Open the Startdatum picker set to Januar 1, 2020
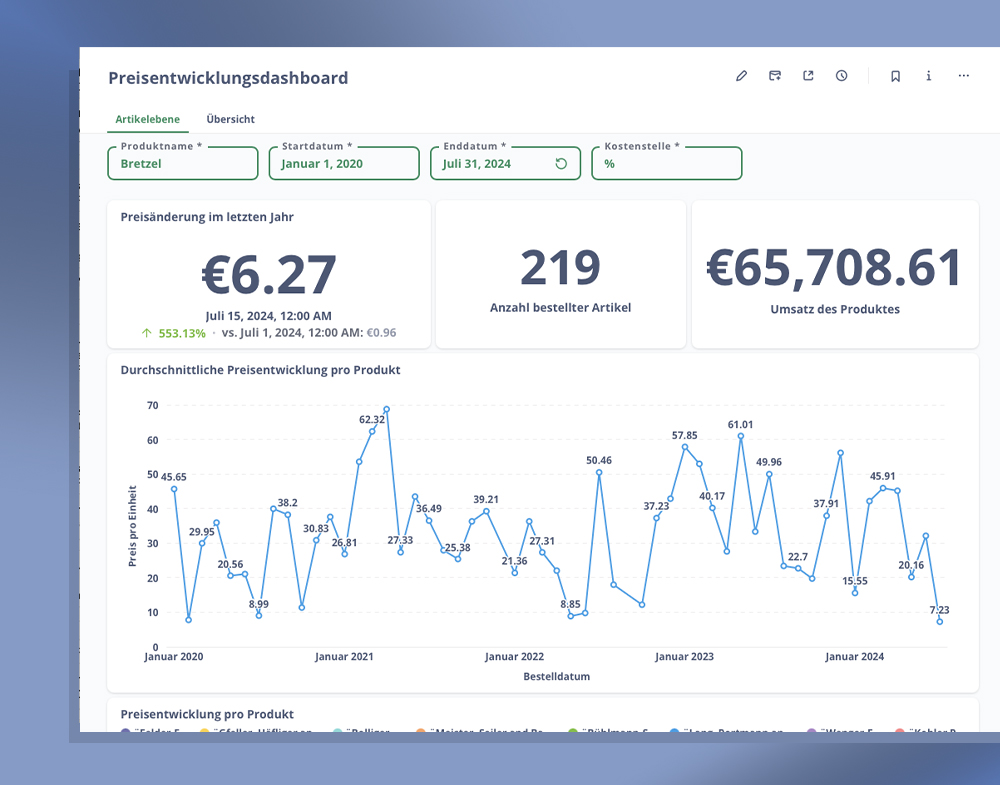 (x=343, y=164)
